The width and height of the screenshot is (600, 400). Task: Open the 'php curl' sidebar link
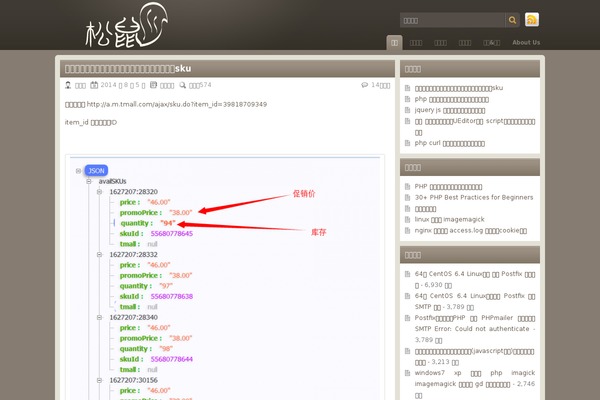tap(450, 143)
